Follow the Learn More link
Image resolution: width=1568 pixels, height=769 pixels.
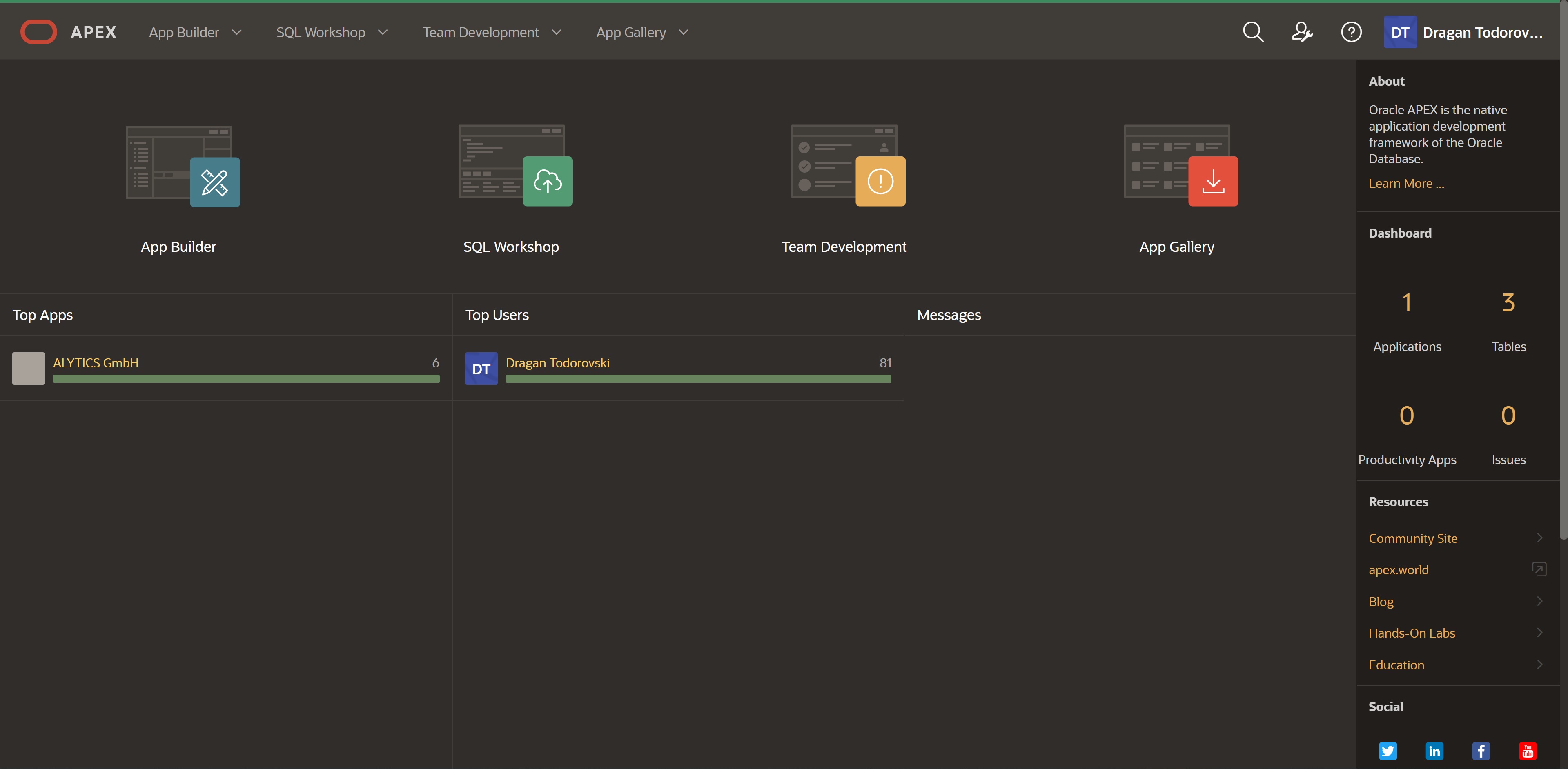click(1406, 183)
